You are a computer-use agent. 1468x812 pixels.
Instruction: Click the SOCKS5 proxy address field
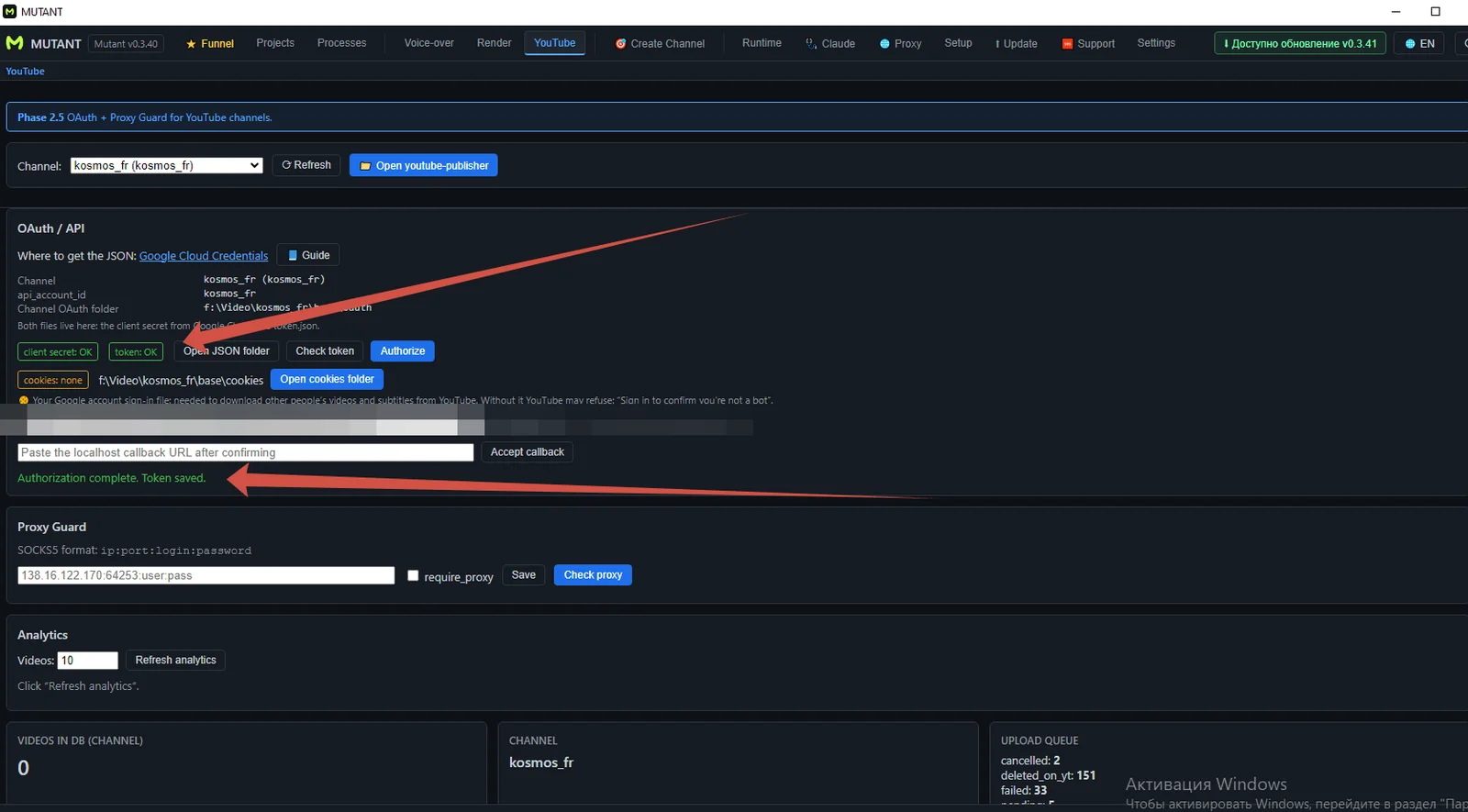coord(206,576)
